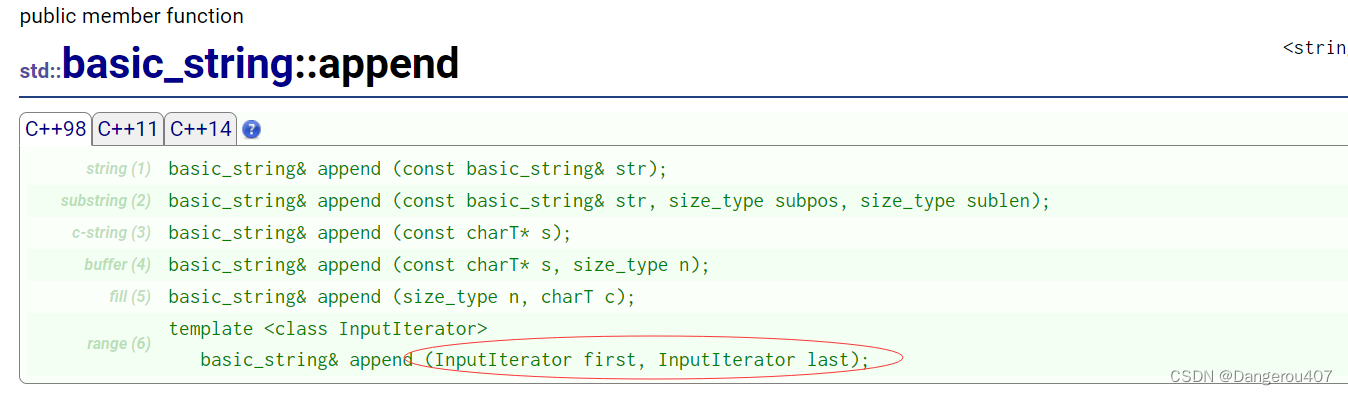
Task: Switch to the C++11 tab
Action: pos(128,129)
